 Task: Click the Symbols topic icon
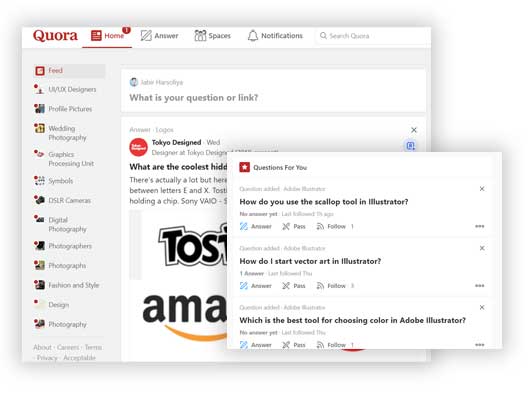tap(39, 180)
